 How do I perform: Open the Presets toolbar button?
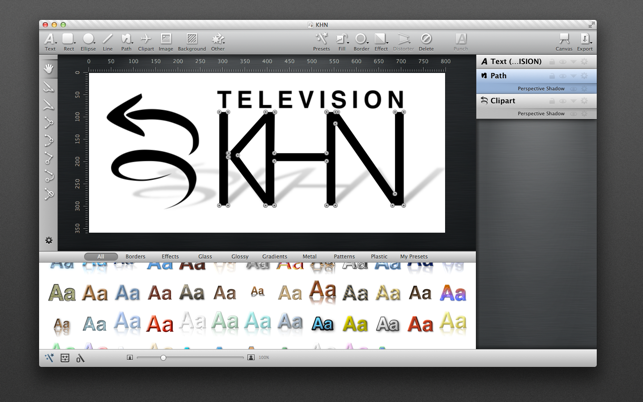point(321,42)
